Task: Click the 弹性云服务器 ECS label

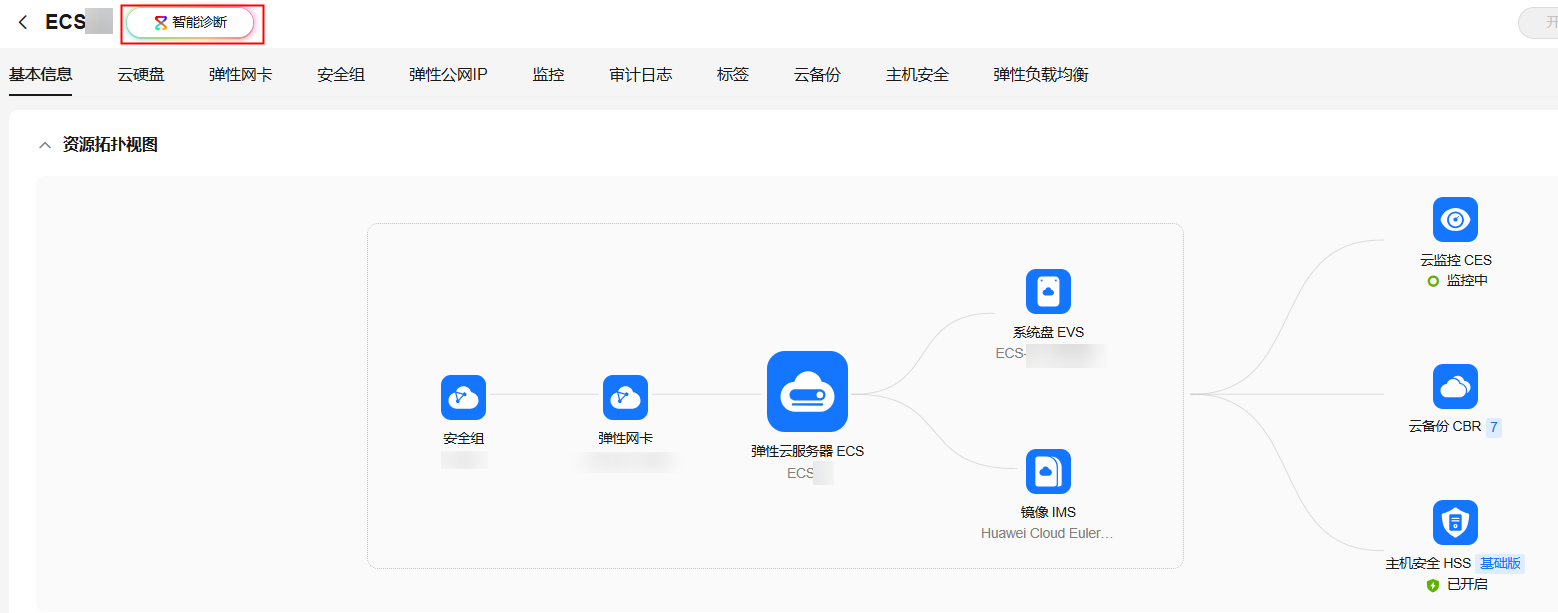Action: tap(807, 451)
